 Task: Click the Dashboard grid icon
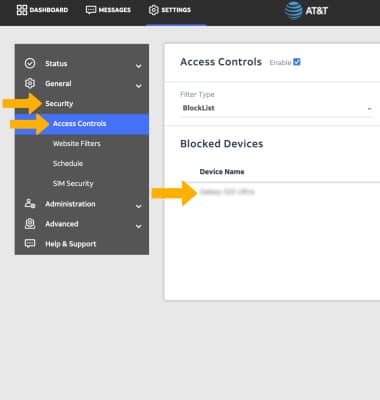(22, 10)
